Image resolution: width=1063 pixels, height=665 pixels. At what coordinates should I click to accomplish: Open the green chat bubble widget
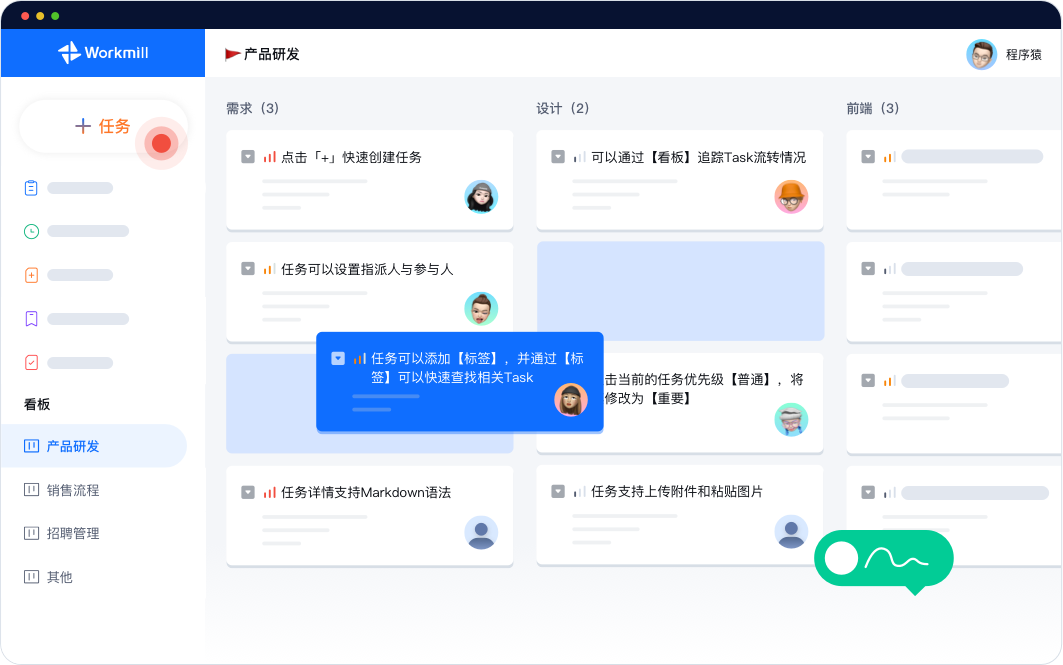883,559
